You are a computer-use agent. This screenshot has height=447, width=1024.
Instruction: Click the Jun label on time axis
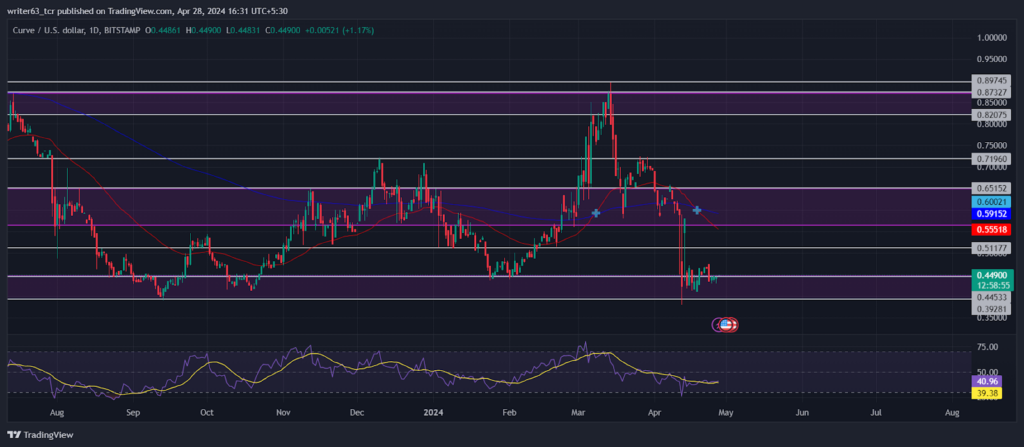[803, 413]
